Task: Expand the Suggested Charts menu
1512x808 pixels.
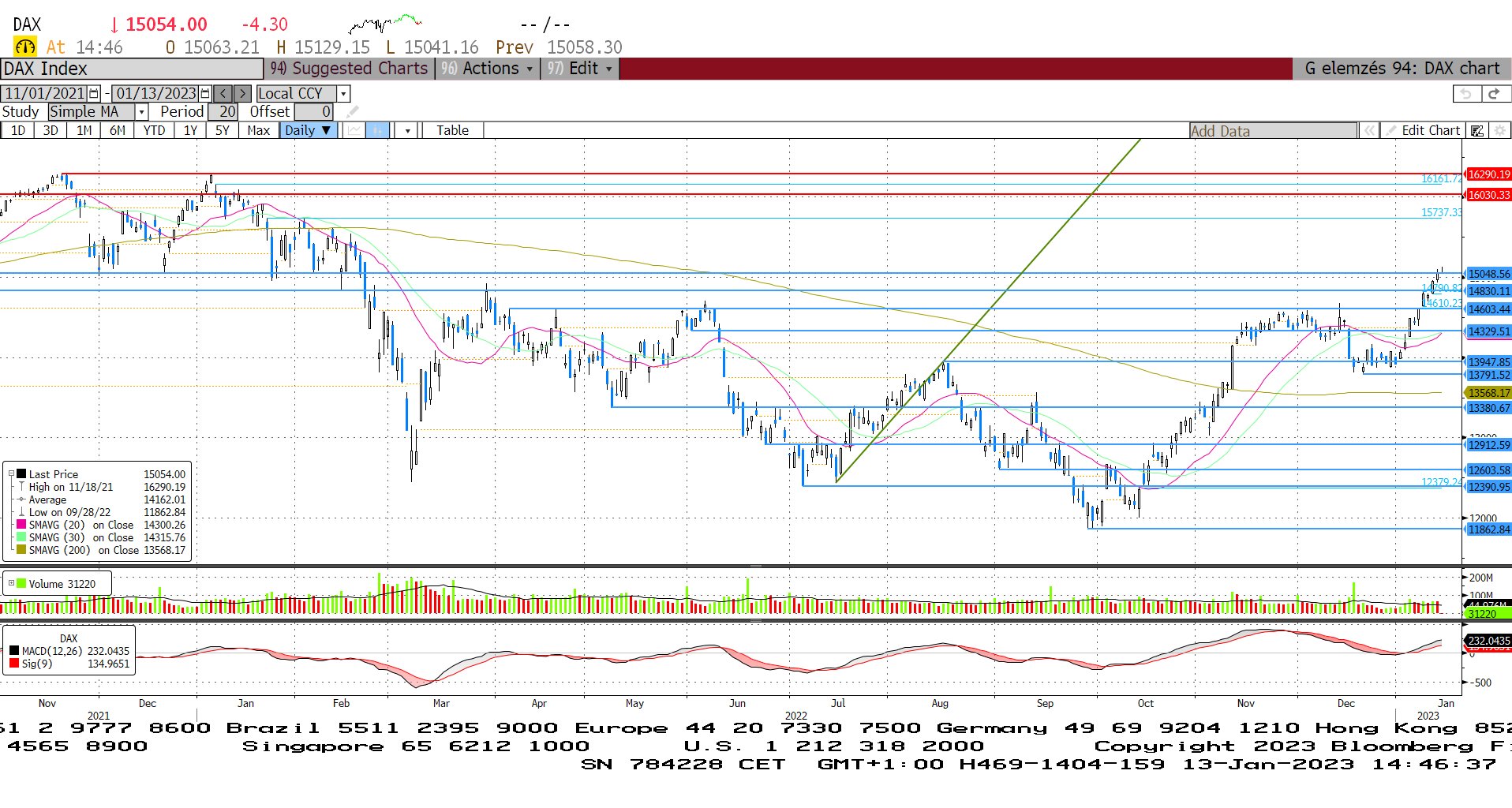Action: tap(350, 69)
